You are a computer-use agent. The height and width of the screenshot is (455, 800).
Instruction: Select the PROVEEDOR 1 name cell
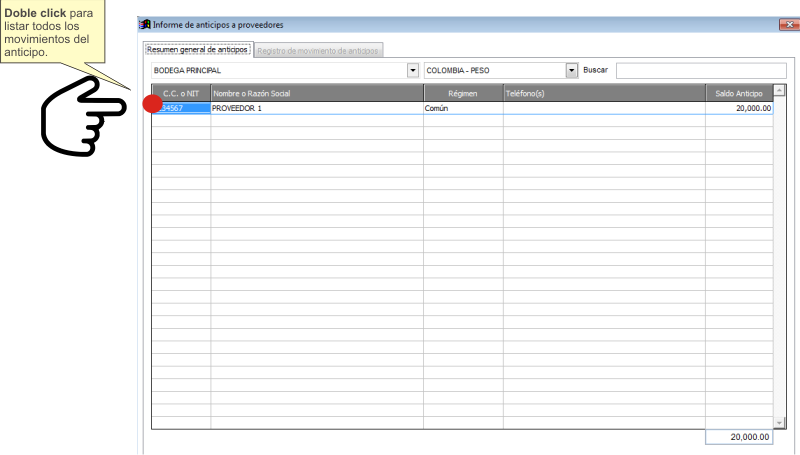[x=317, y=108]
